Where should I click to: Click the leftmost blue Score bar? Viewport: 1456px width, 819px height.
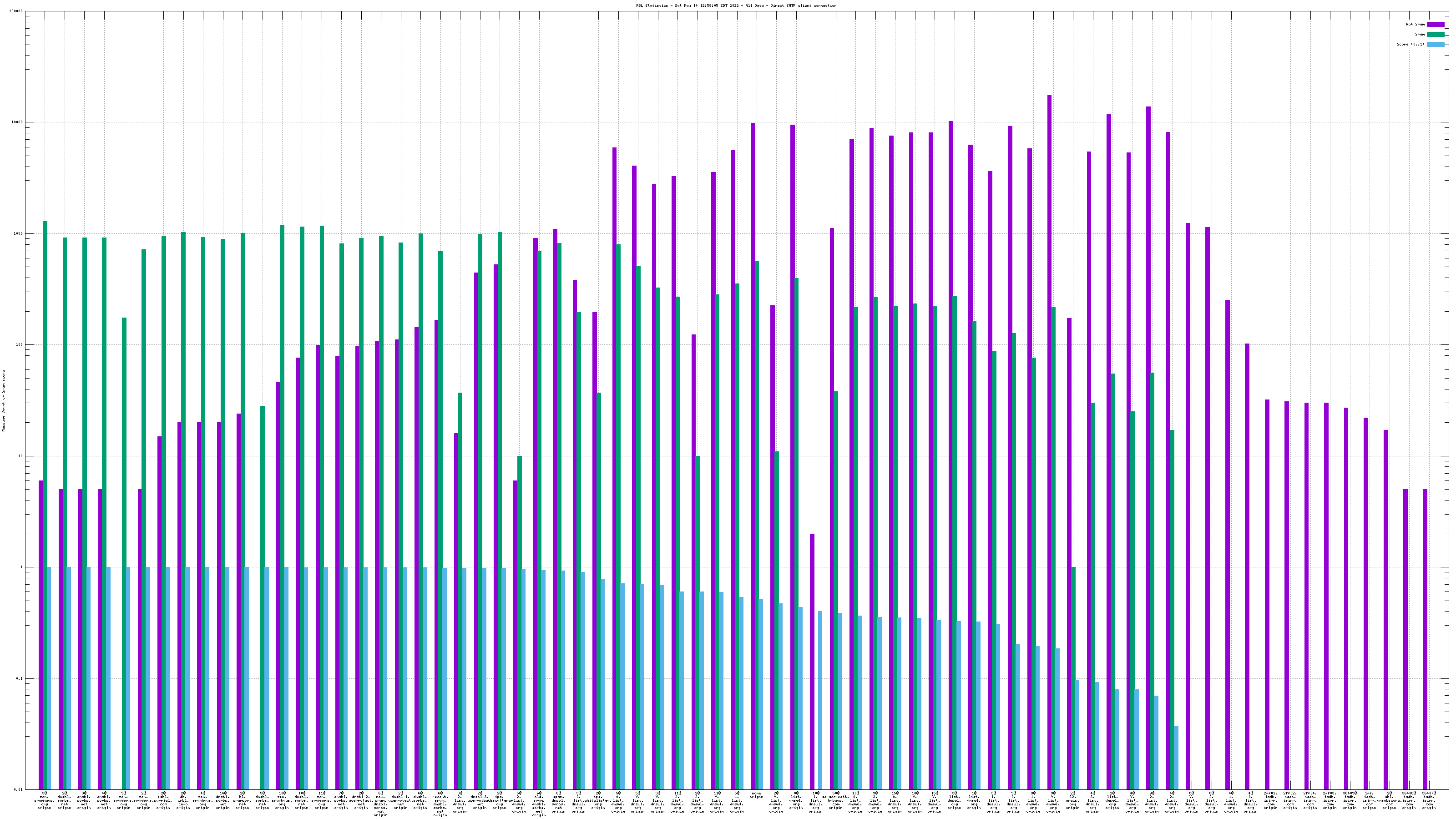click(x=49, y=678)
